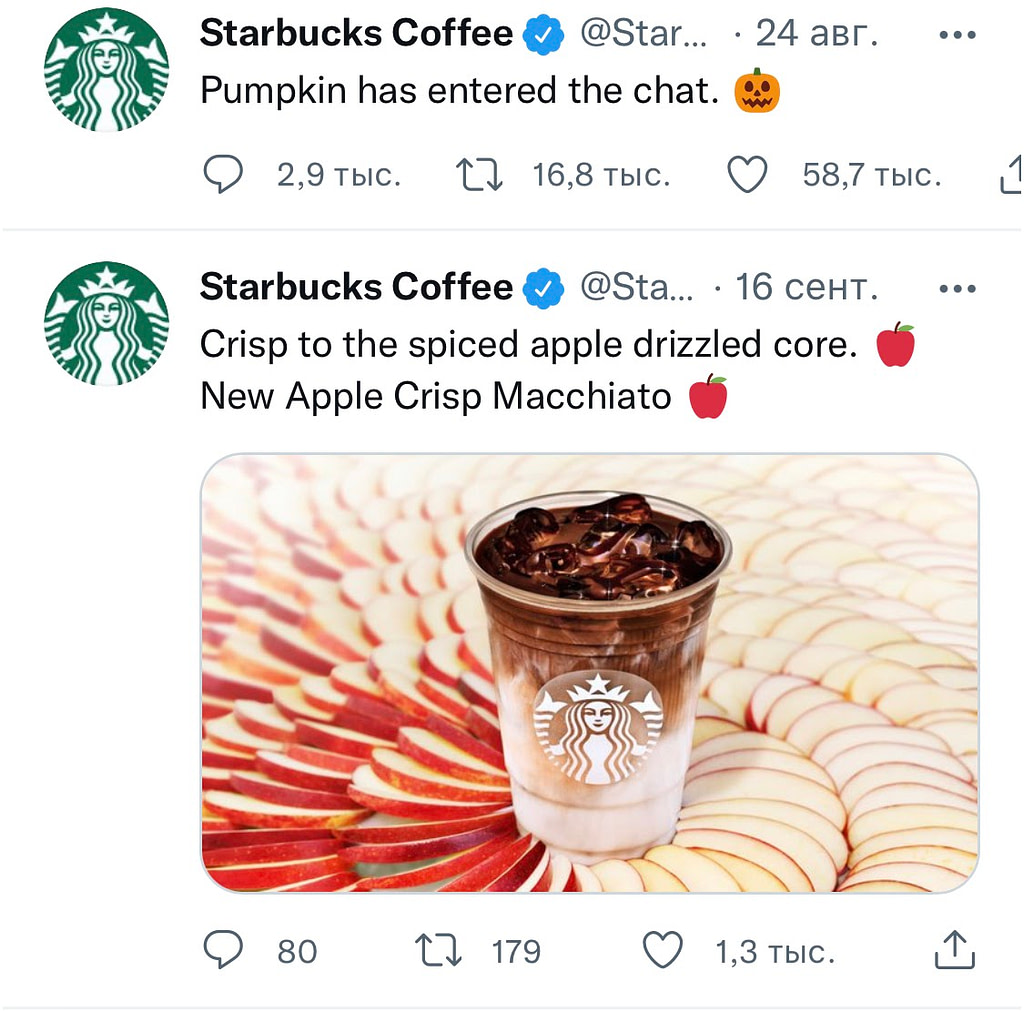Open more options for the 16 сент. tweet
This screenshot has width=1024, height=1012.
click(x=957, y=289)
